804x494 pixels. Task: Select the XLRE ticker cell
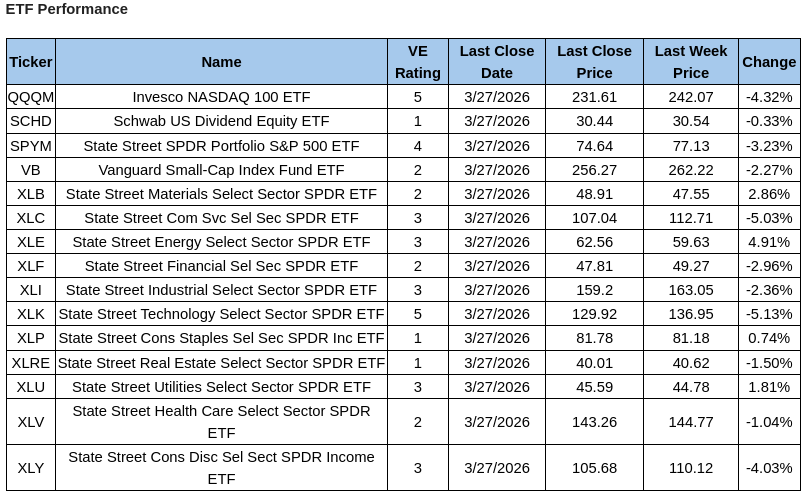point(31,362)
